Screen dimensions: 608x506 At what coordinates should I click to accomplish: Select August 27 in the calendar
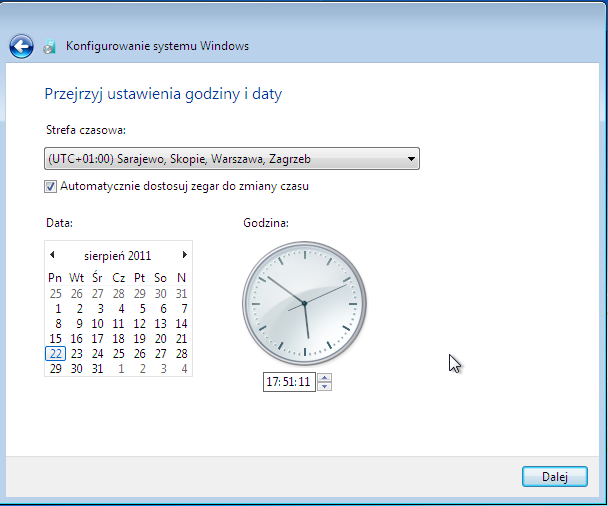(x=160, y=354)
